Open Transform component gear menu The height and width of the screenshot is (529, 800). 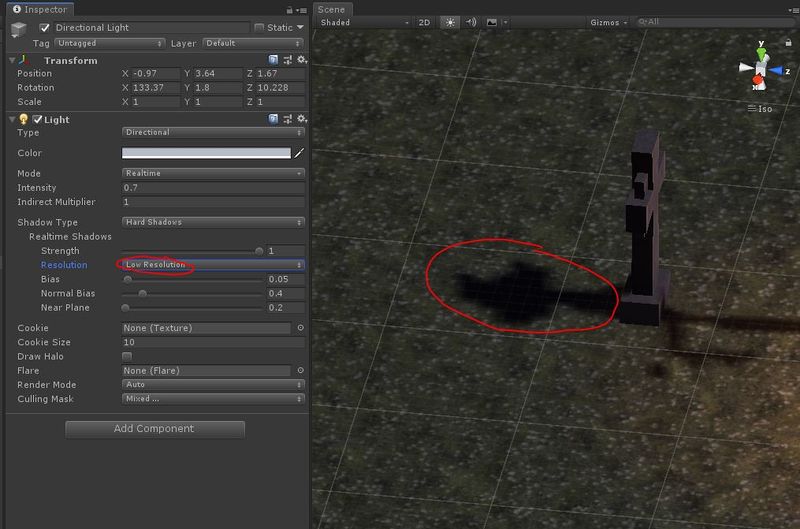click(302, 60)
